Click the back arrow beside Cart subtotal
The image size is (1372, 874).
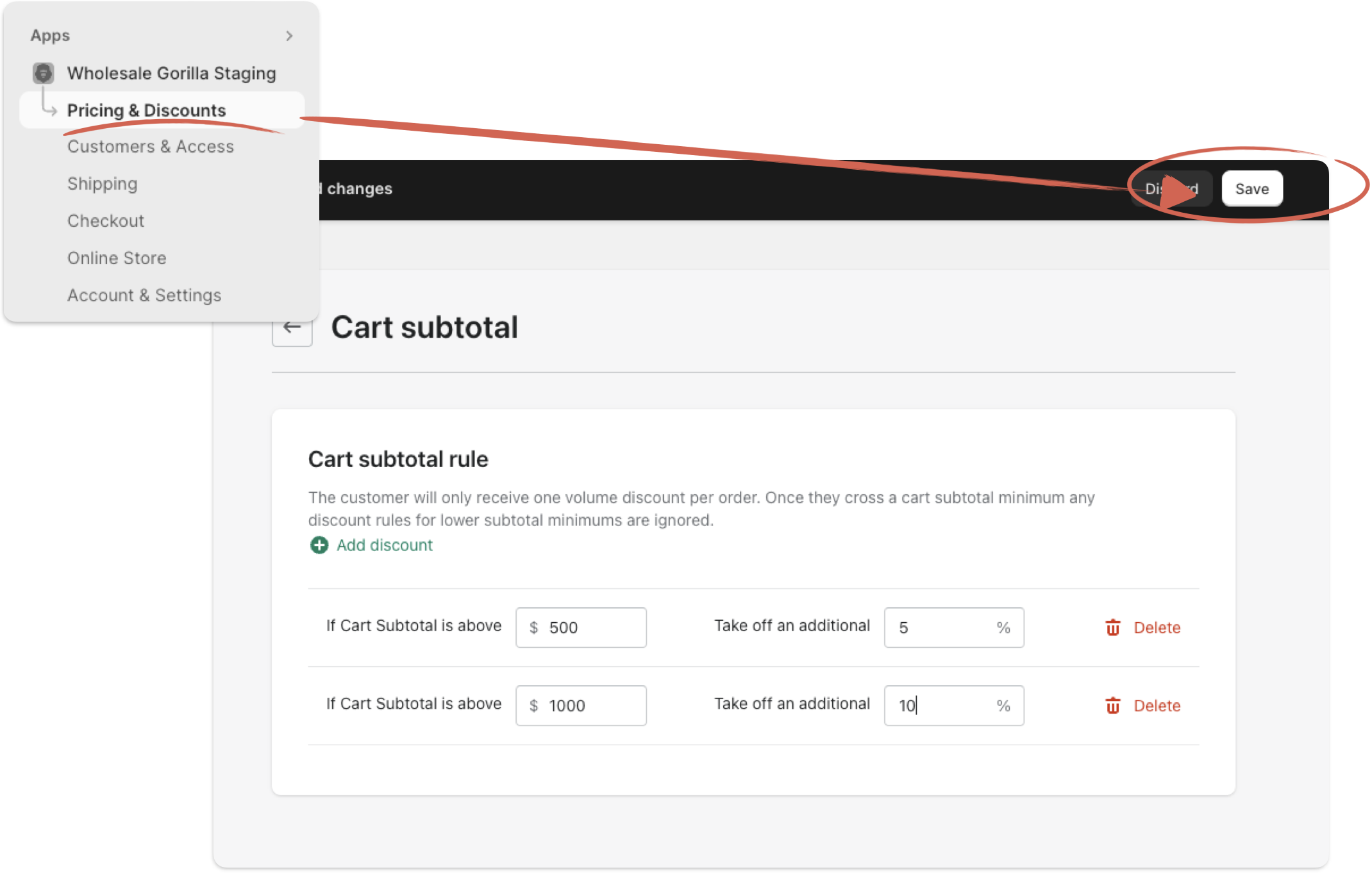[292, 328]
